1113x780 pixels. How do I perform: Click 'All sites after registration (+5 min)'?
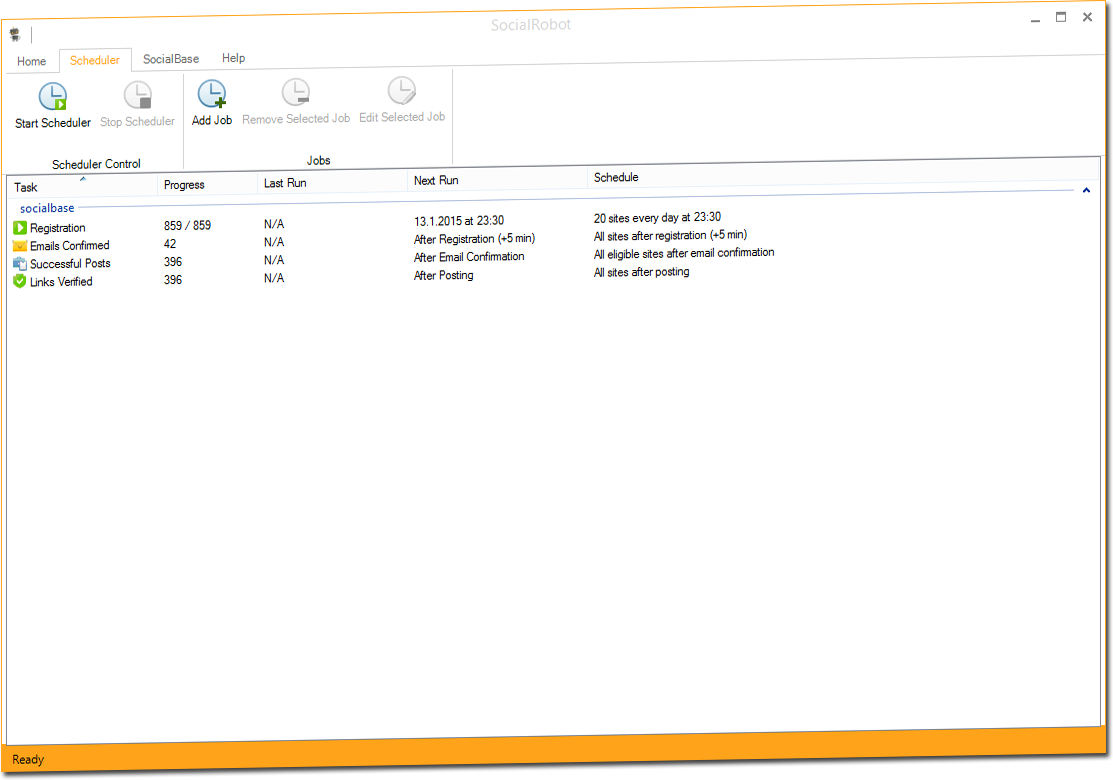tap(670, 236)
